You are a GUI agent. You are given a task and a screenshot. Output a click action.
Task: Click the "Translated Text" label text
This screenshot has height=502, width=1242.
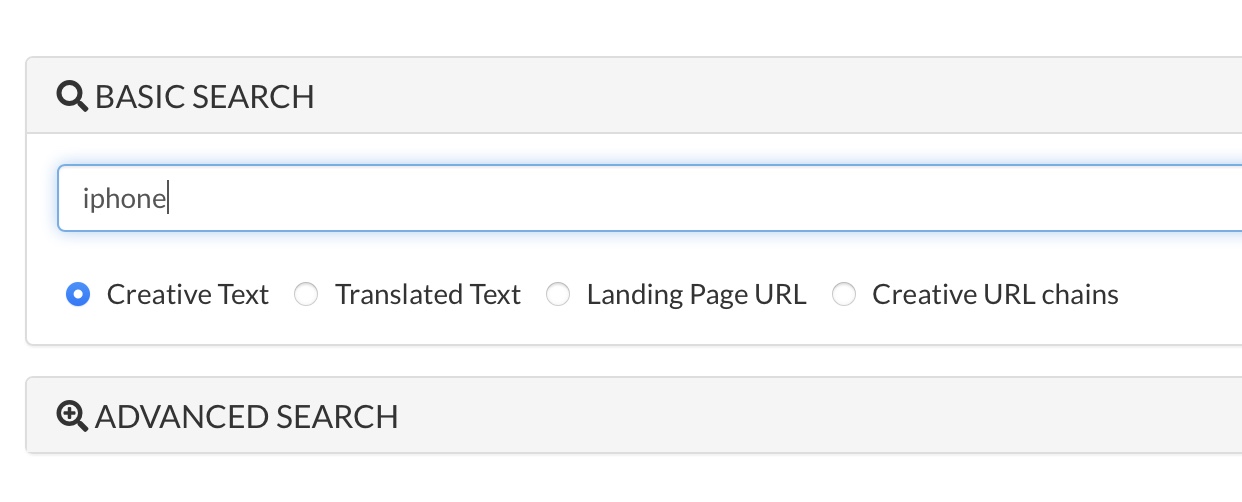coord(428,295)
